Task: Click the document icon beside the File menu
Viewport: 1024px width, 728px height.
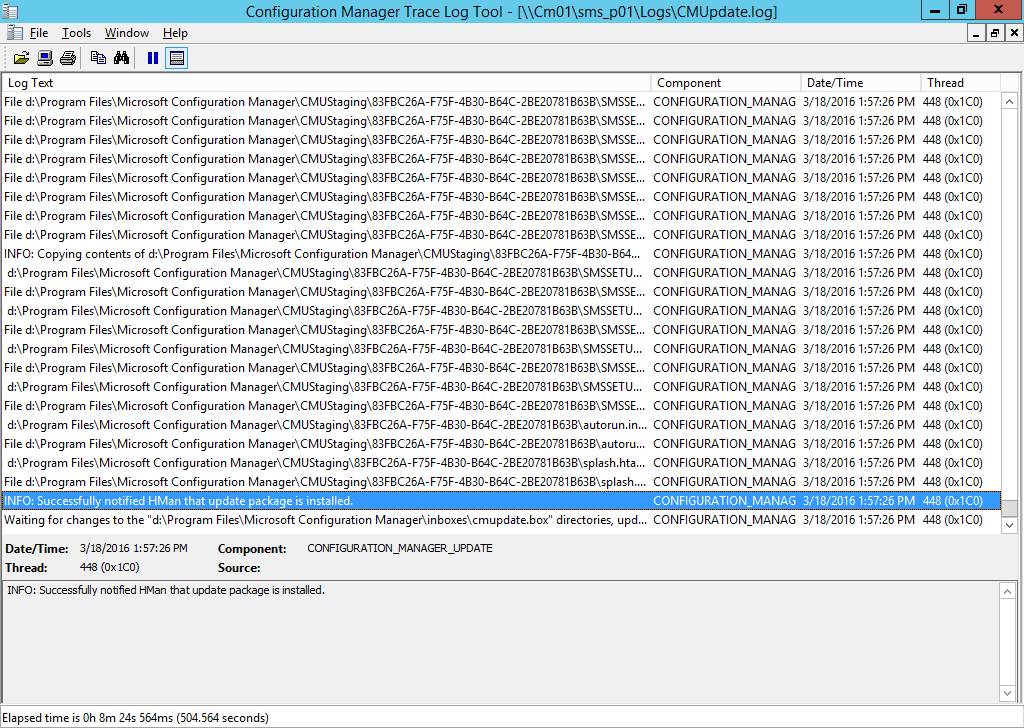Action: tap(14, 33)
